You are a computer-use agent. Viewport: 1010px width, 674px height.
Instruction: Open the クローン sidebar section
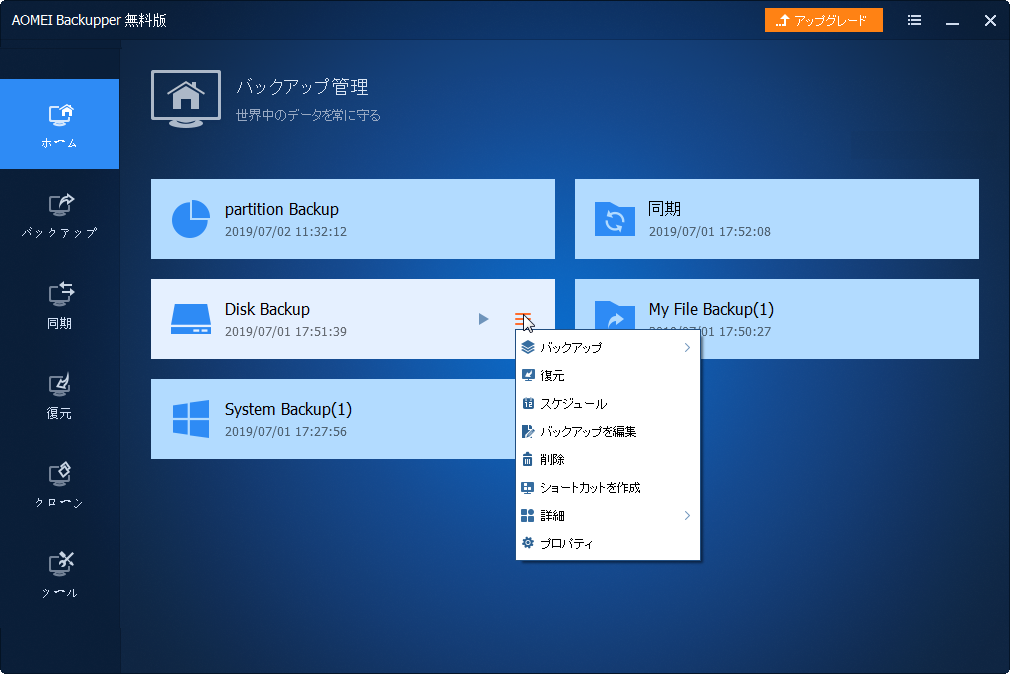[59, 485]
